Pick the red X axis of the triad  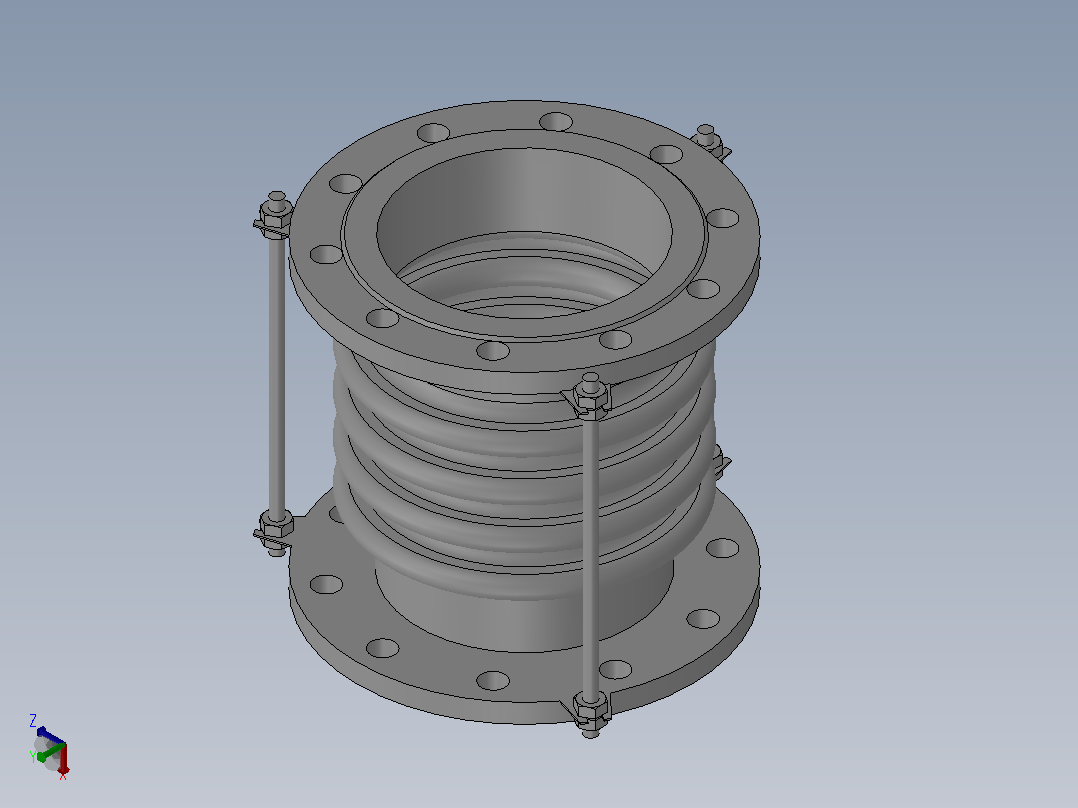[x=63, y=758]
